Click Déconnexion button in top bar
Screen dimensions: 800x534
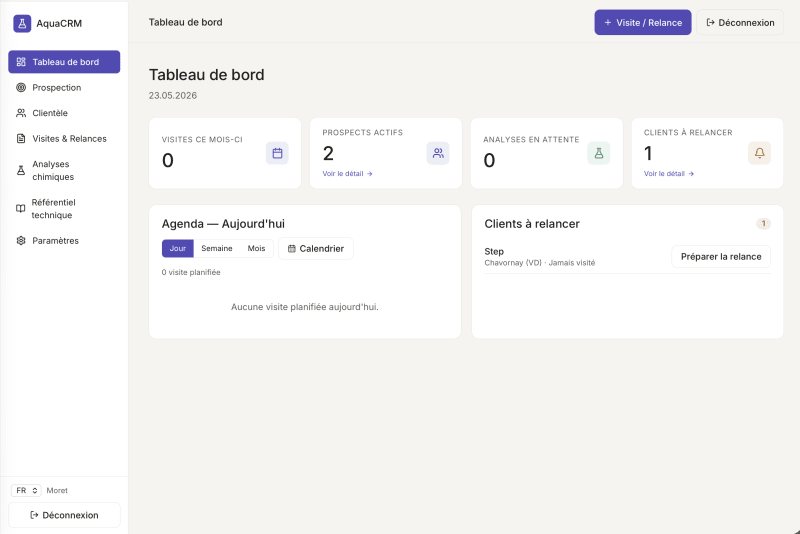(740, 22)
